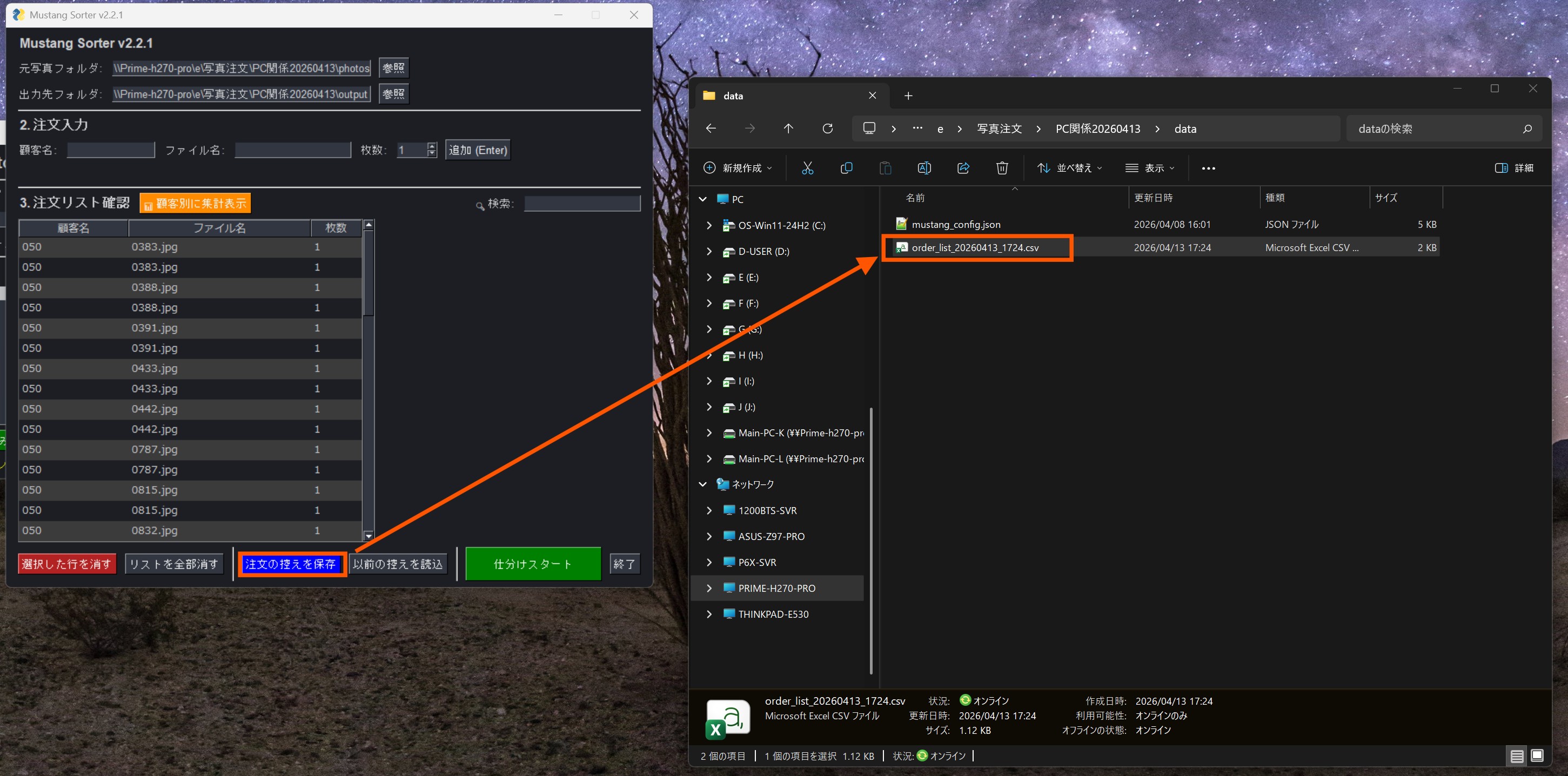Click the red 選択した行を消す button
Image resolution: width=1568 pixels, height=776 pixels.
[x=67, y=564]
